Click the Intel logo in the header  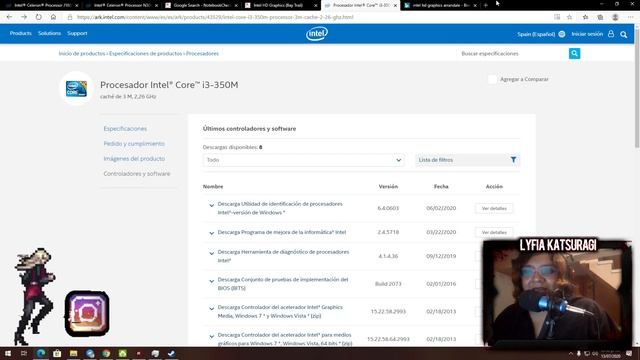317,33
